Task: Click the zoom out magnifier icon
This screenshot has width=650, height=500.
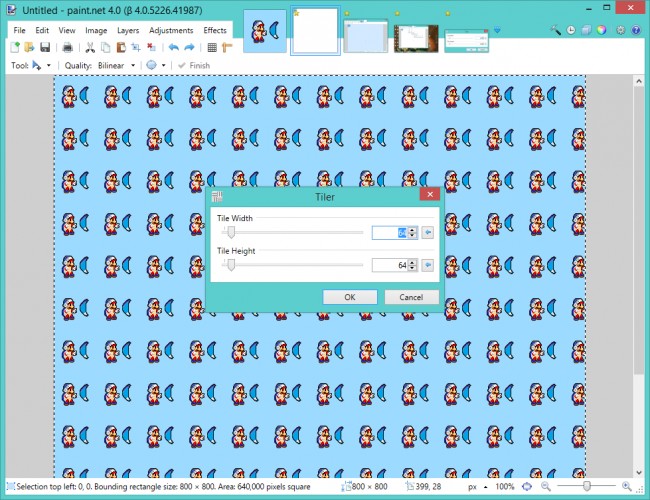Action: pyautogui.click(x=546, y=486)
